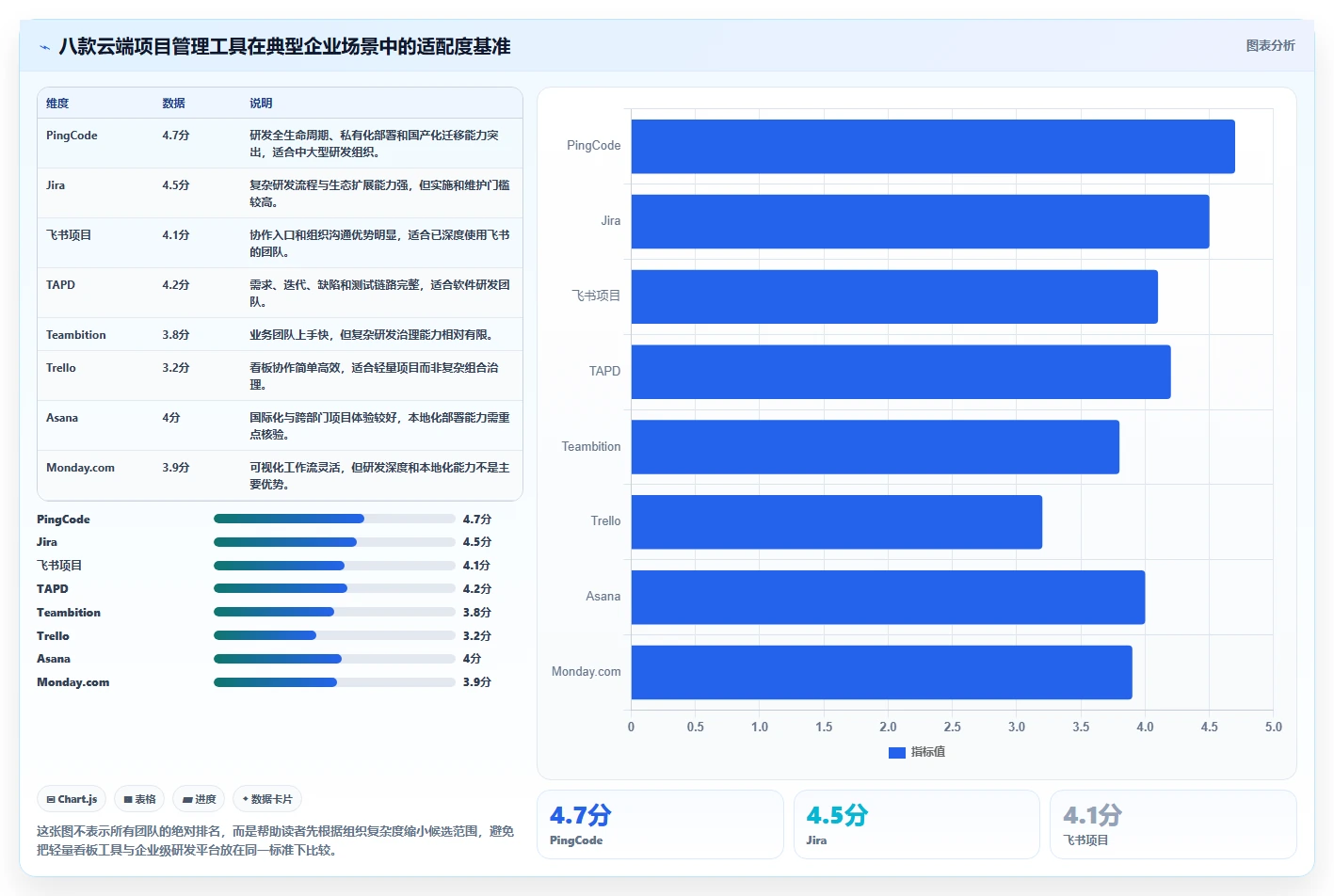Screen dimensions: 1334x896
Task: Click the TAPD bar in the chart
Action: [901, 372]
